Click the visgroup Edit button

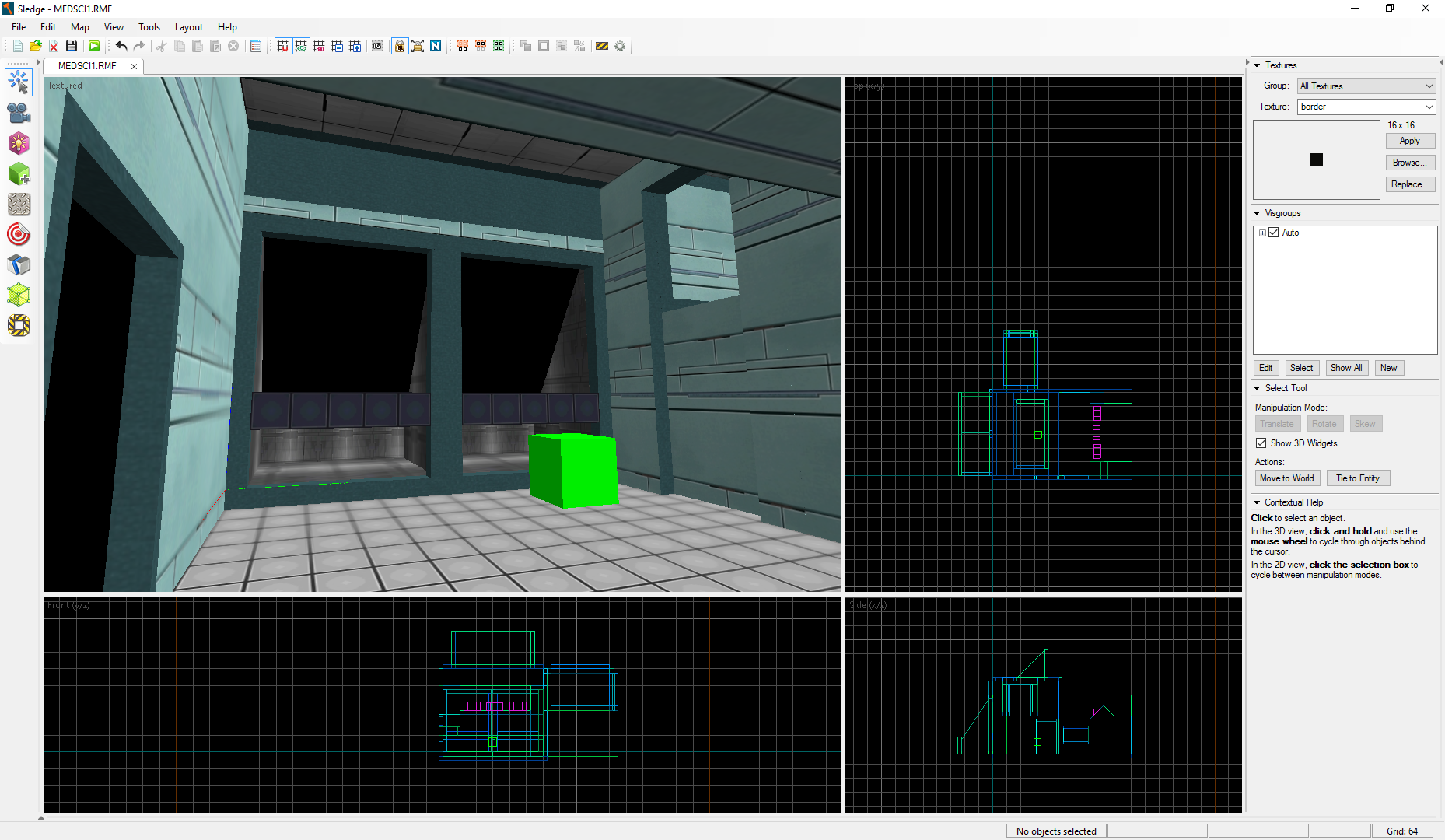1266,368
